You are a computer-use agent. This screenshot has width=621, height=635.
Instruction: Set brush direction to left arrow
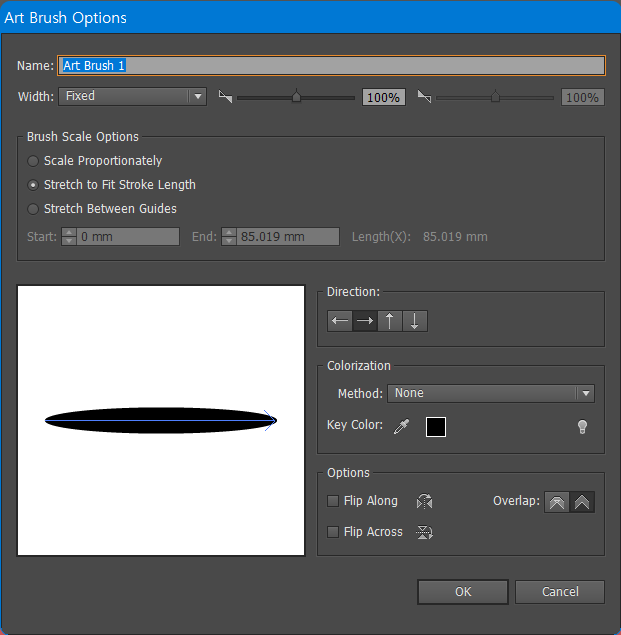[x=339, y=321]
